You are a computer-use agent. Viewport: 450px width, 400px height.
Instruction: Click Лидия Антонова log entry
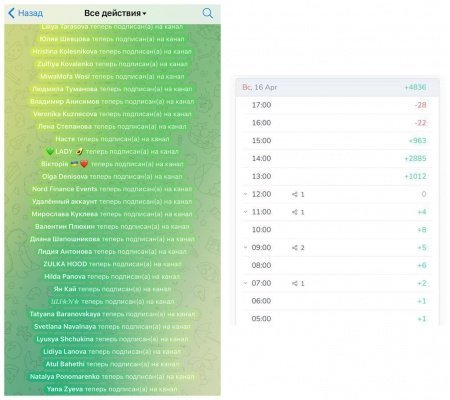point(112,251)
